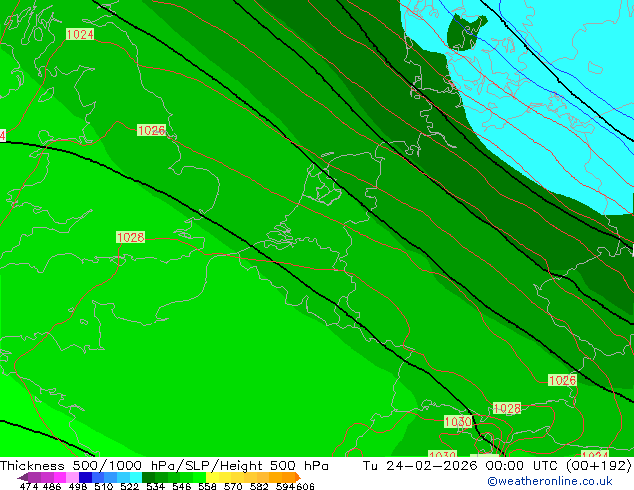
Task: Click the magenta swatch in the color legend
Action: coord(60,477)
